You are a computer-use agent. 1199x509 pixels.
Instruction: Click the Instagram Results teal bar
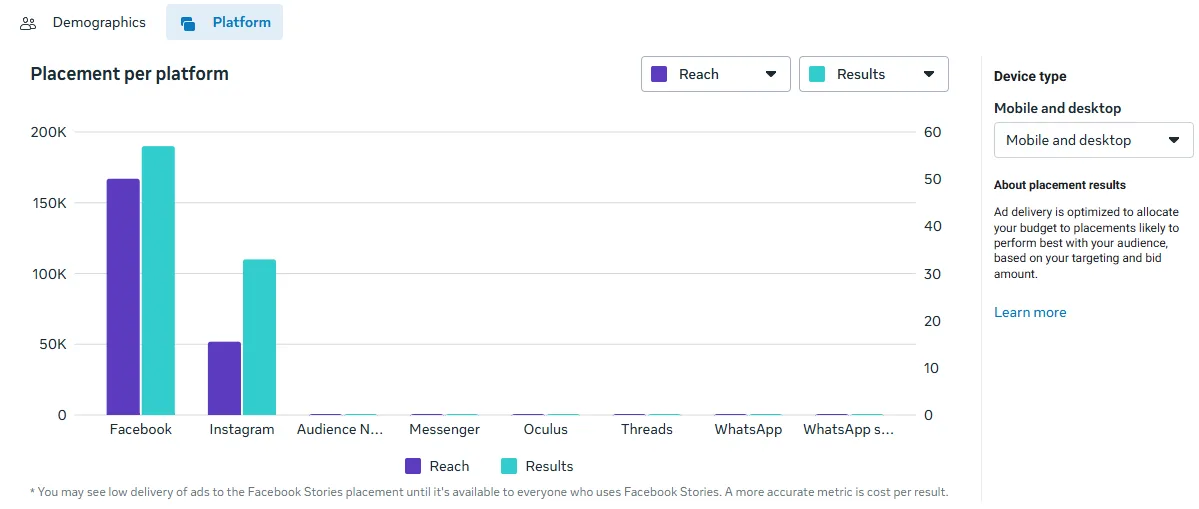[x=259, y=337]
